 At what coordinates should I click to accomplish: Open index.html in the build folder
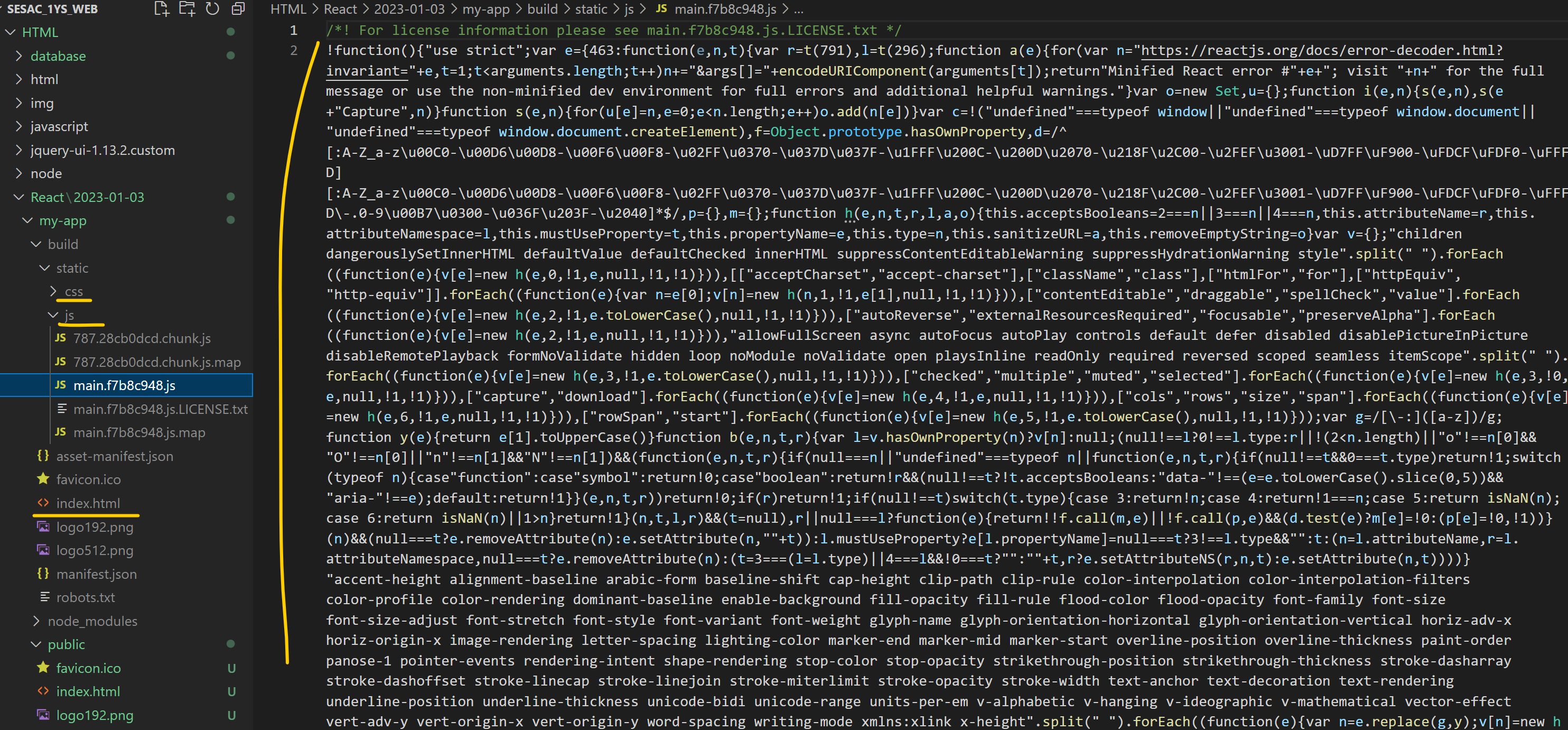[x=88, y=504]
